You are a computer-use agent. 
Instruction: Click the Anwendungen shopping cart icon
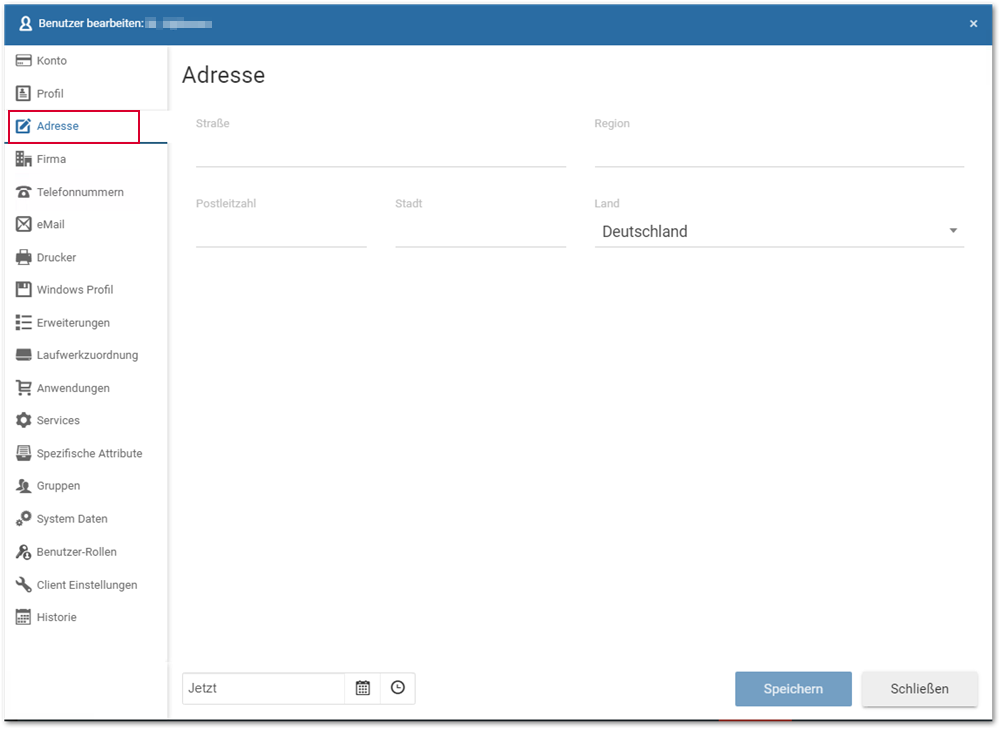click(24, 388)
